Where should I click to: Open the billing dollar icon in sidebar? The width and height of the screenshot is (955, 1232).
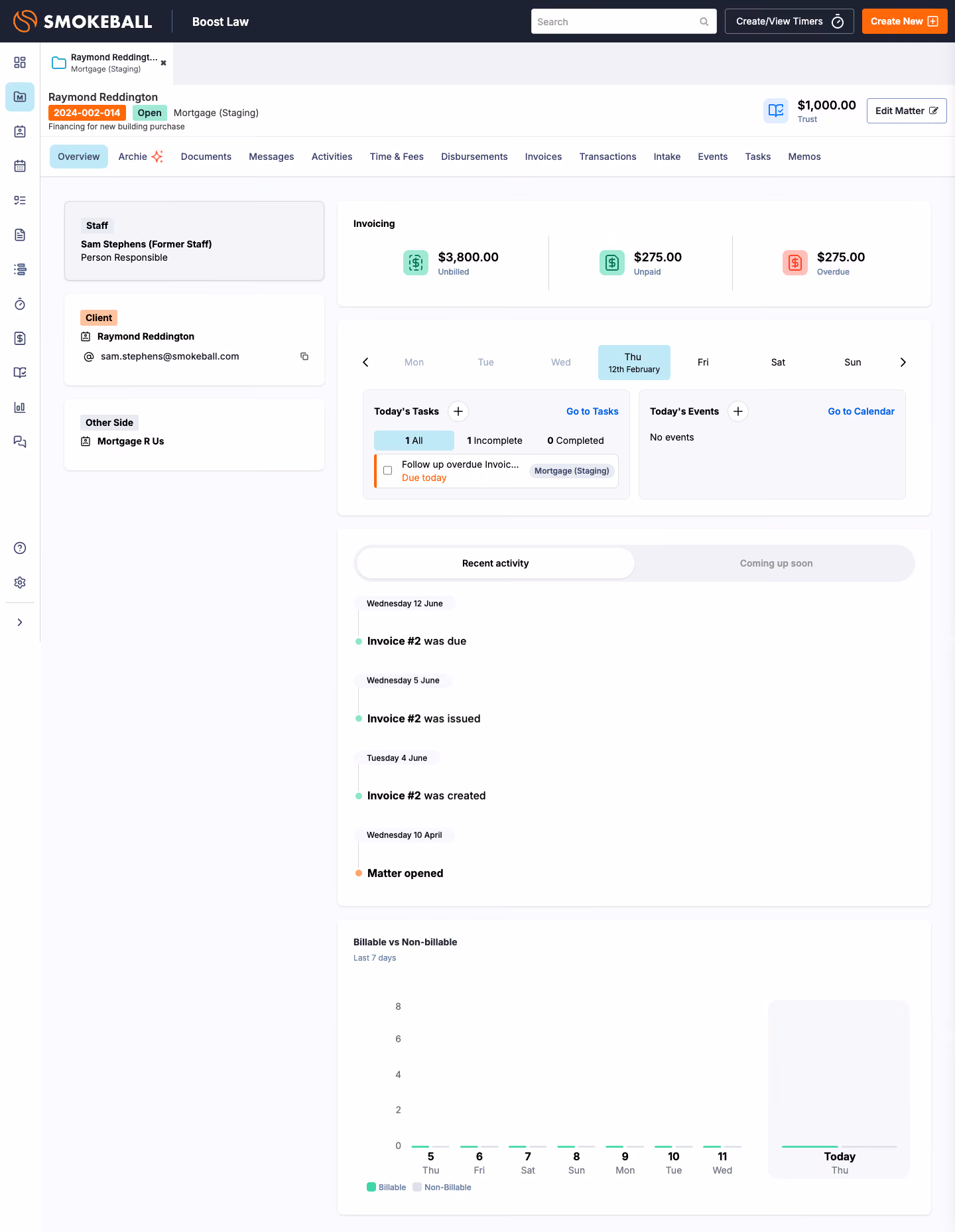20,338
